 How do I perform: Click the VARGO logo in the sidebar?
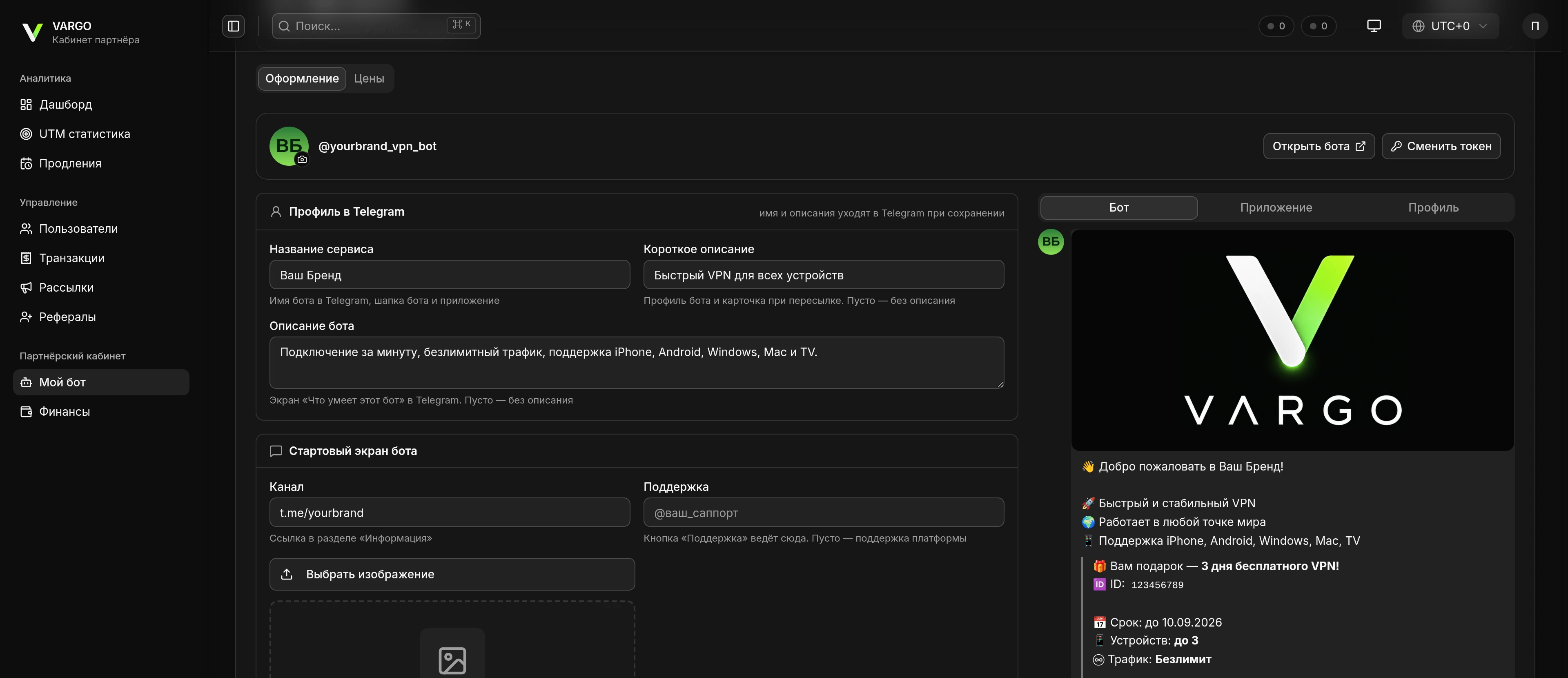(x=32, y=32)
